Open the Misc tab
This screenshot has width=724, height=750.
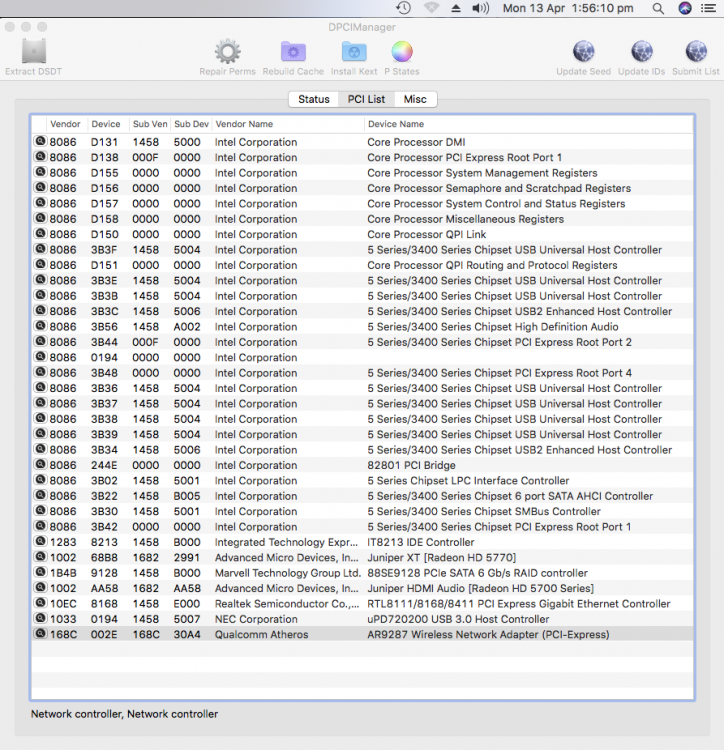(415, 99)
